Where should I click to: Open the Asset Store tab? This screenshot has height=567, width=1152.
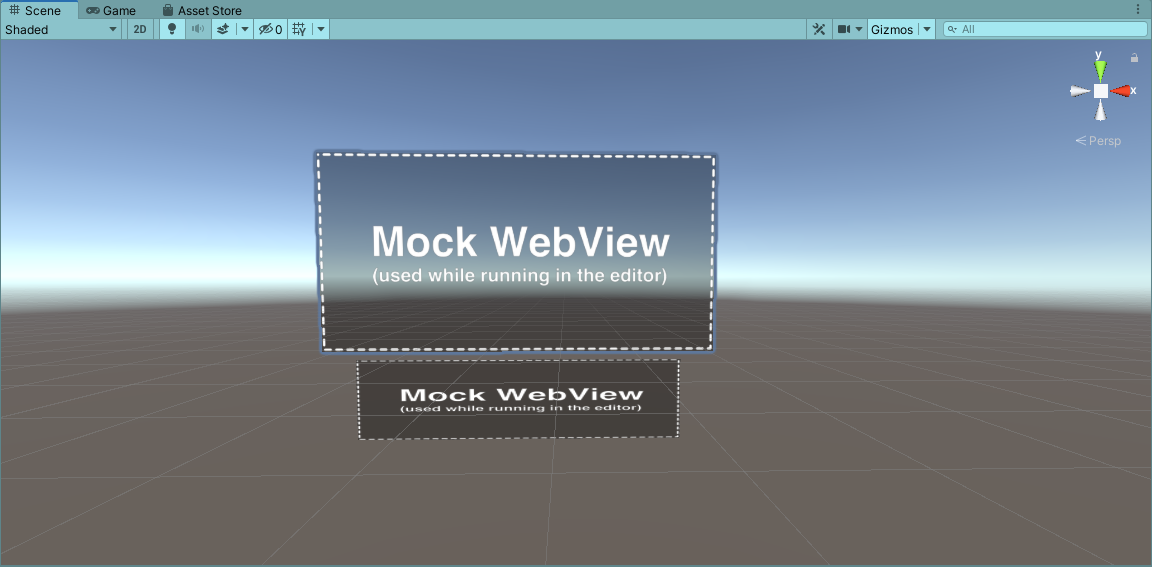pyautogui.click(x=202, y=10)
